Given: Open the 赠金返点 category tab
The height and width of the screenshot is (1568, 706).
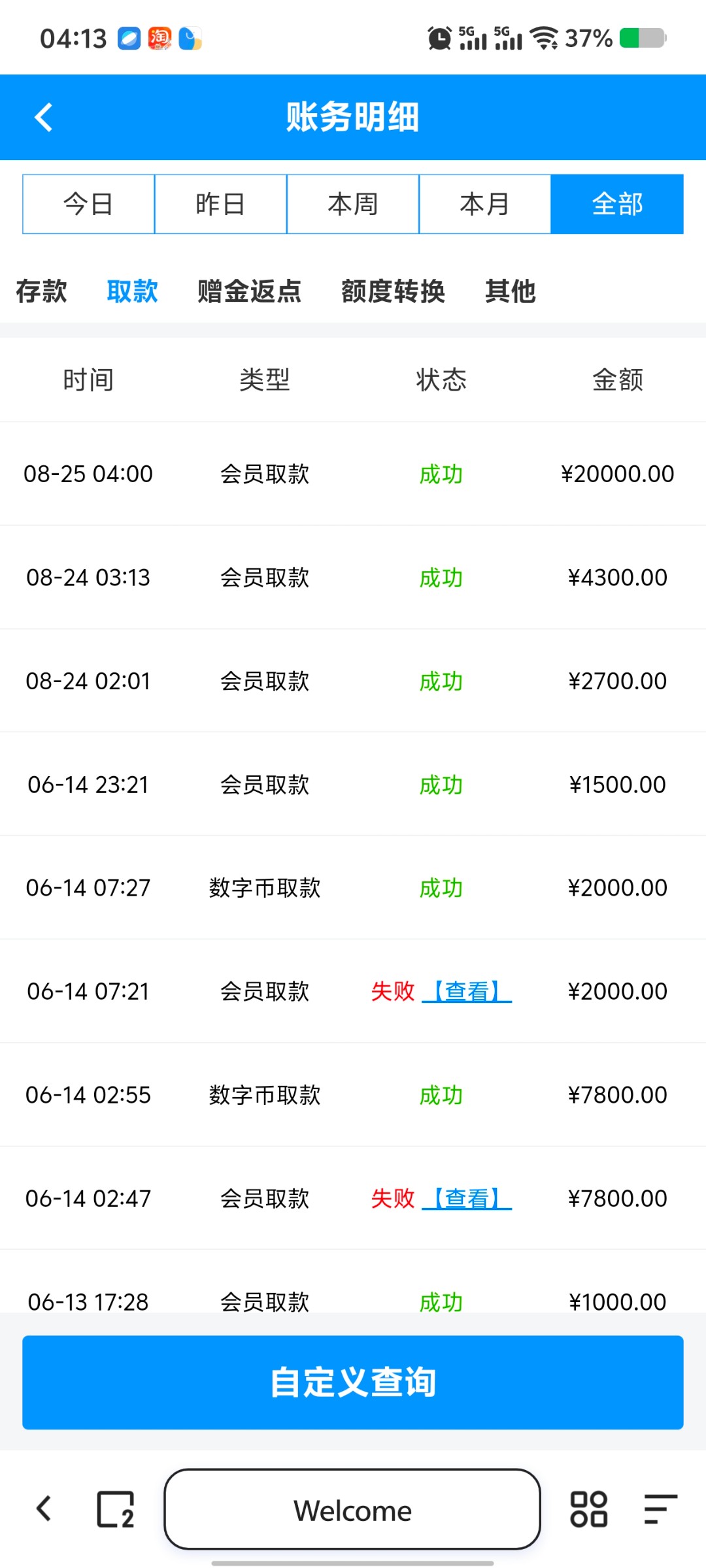Looking at the screenshot, I should click(249, 291).
